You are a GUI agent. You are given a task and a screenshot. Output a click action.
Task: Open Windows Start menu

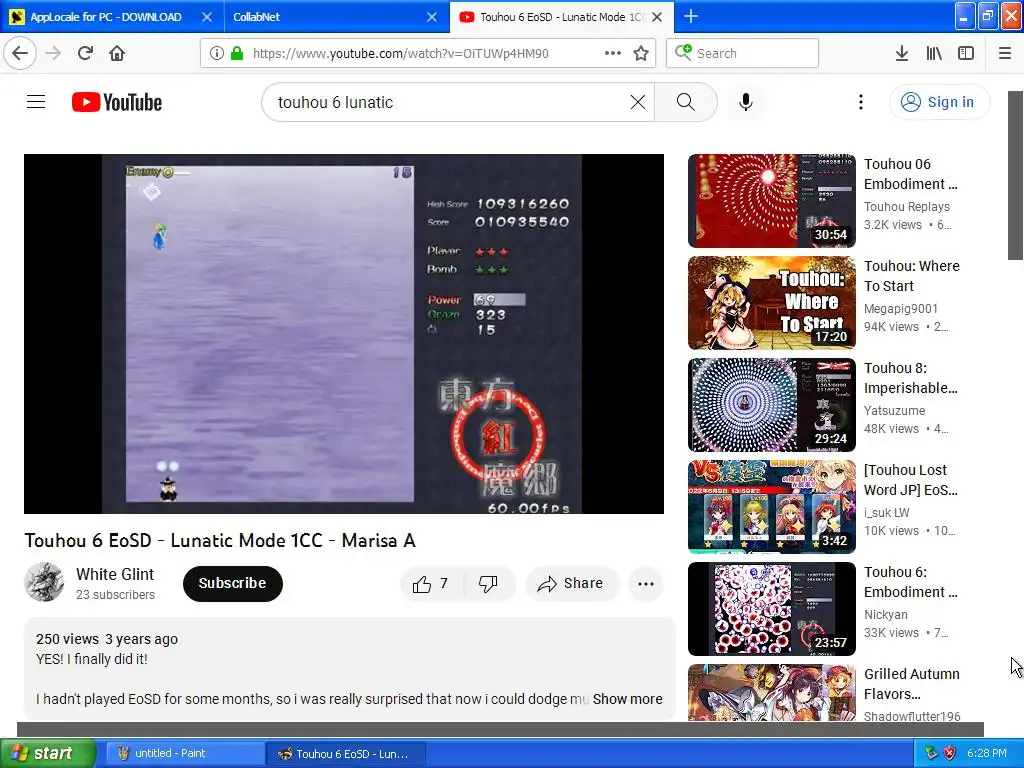tap(48, 753)
